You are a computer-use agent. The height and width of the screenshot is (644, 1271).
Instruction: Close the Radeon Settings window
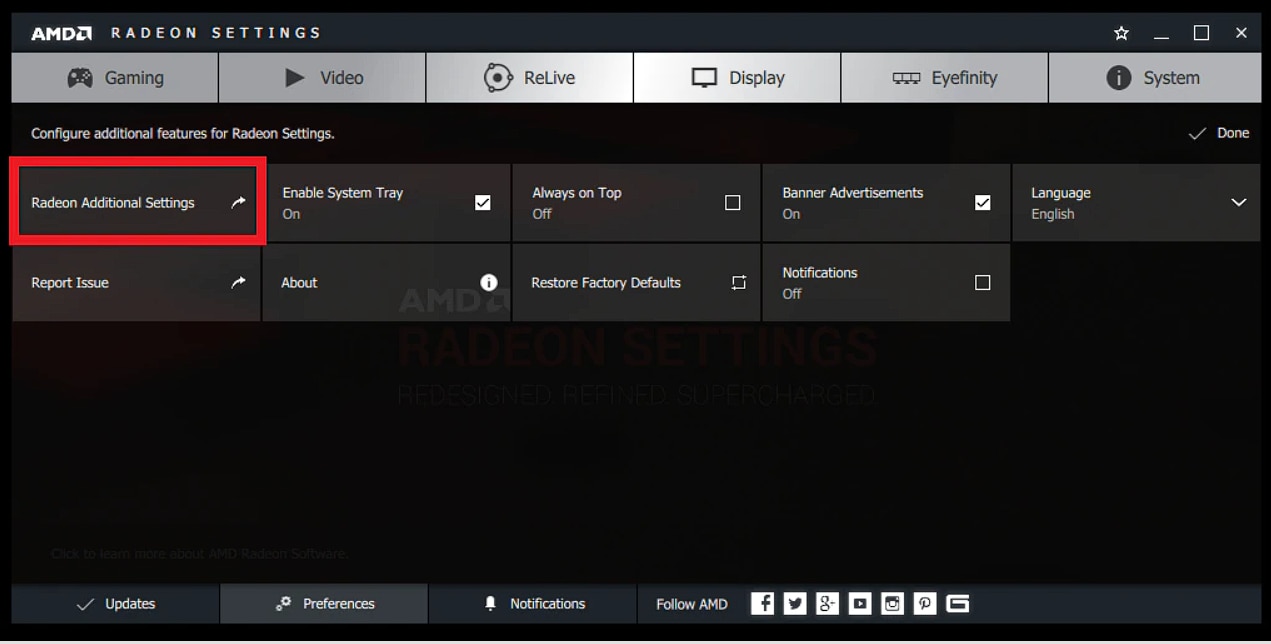pyautogui.click(x=1241, y=33)
